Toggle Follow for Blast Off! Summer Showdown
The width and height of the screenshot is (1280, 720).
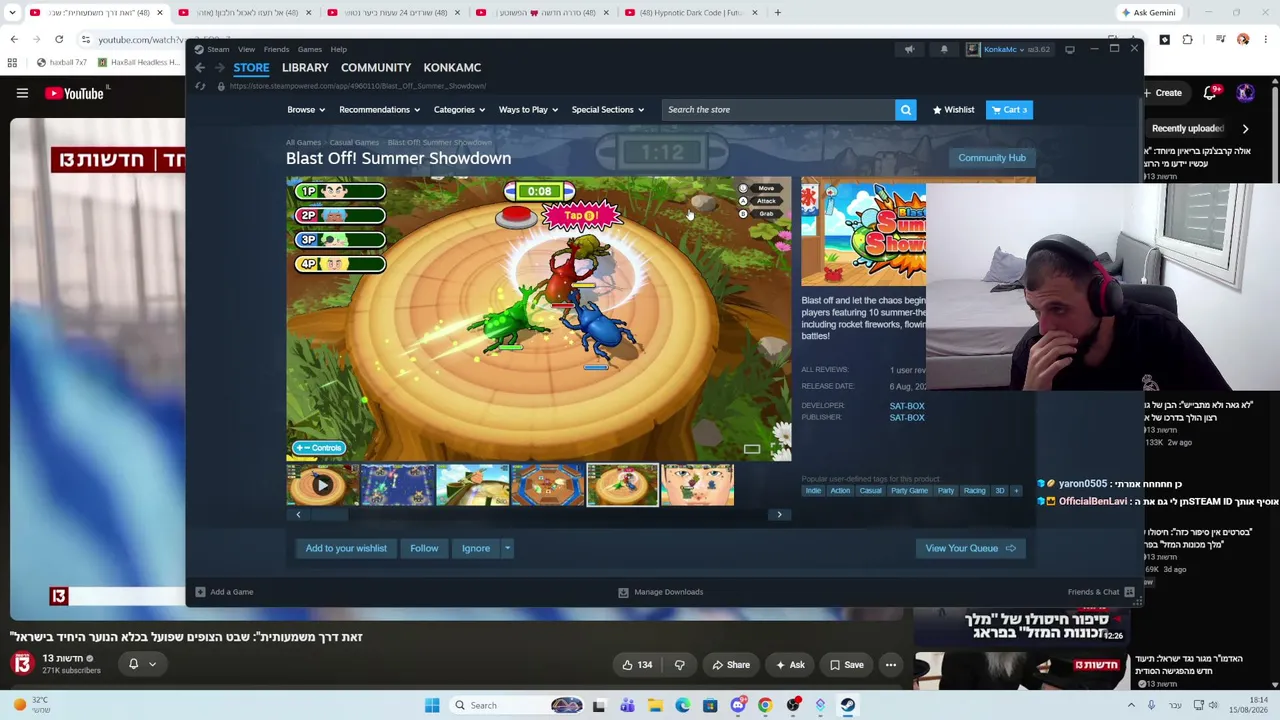[x=424, y=548]
